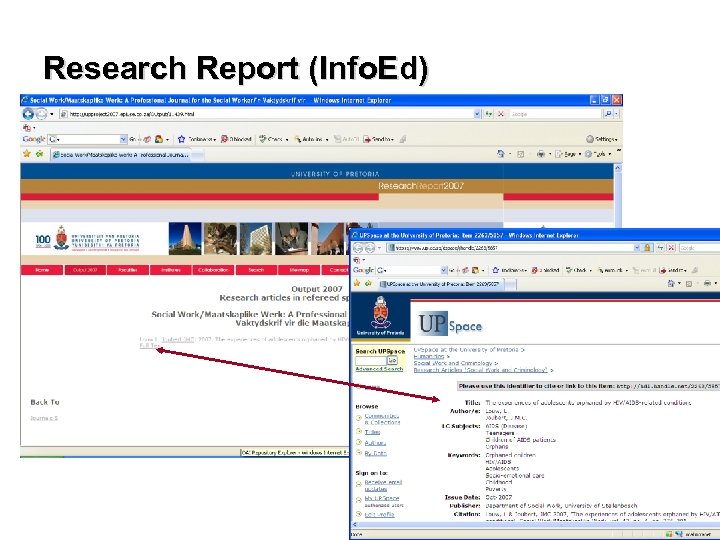Click Send to in Social Work window Google toolbar

379,139
